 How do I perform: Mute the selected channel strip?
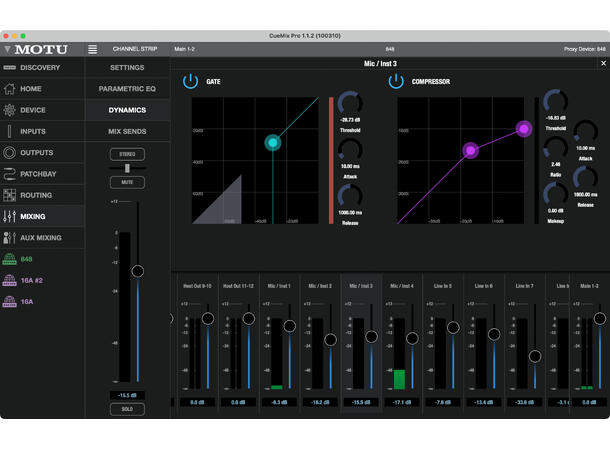click(x=127, y=184)
